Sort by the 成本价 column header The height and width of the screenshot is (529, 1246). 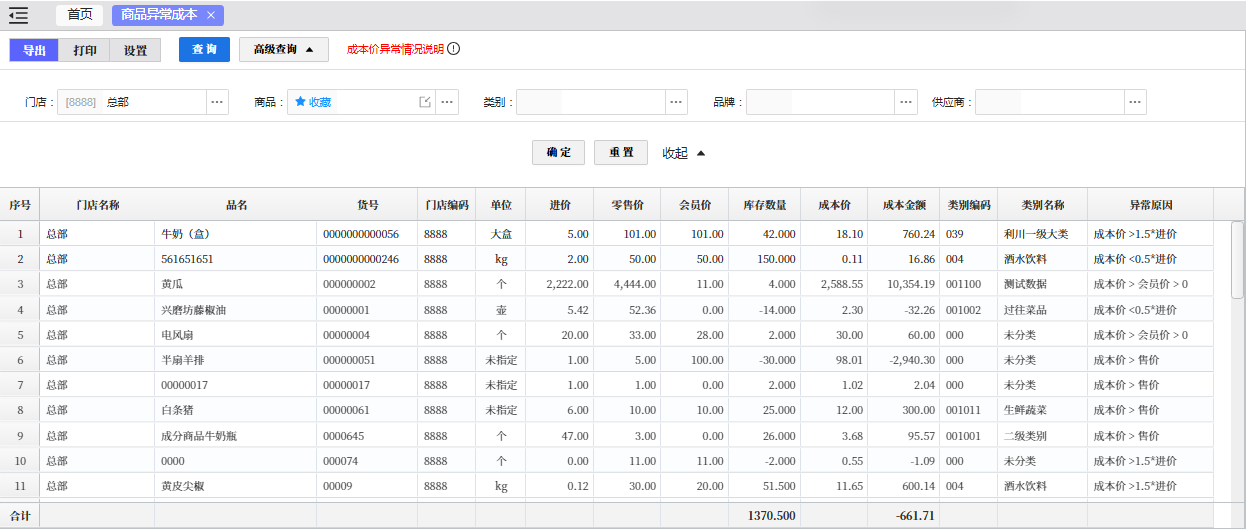pyautogui.click(x=834, y=205)
